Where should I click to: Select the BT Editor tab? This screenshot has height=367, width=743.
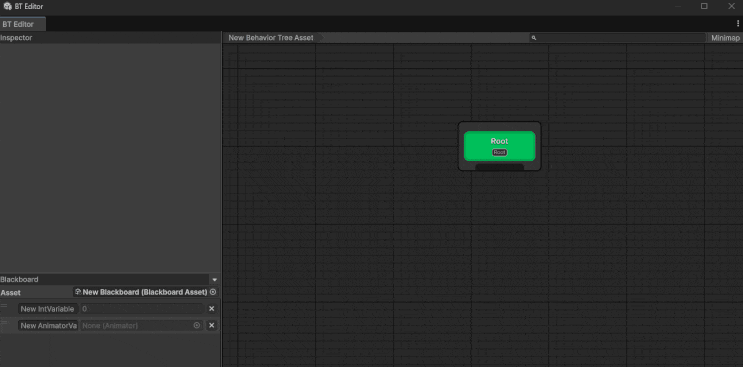point(23,24)
